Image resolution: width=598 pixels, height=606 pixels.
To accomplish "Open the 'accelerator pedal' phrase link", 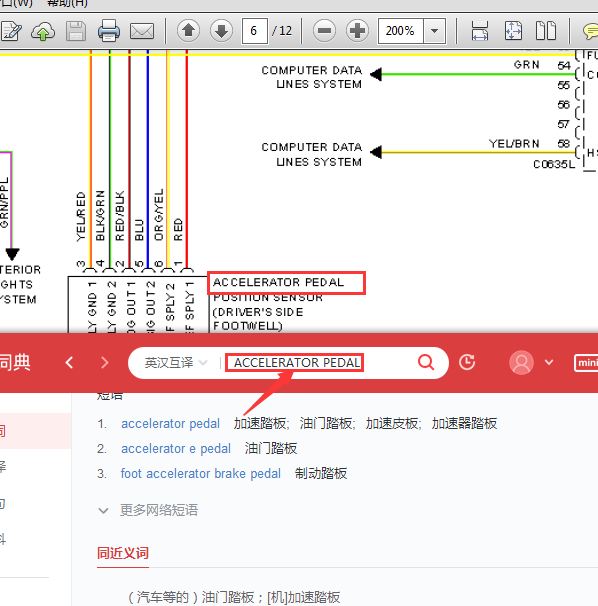I will (x=170, y=424).
